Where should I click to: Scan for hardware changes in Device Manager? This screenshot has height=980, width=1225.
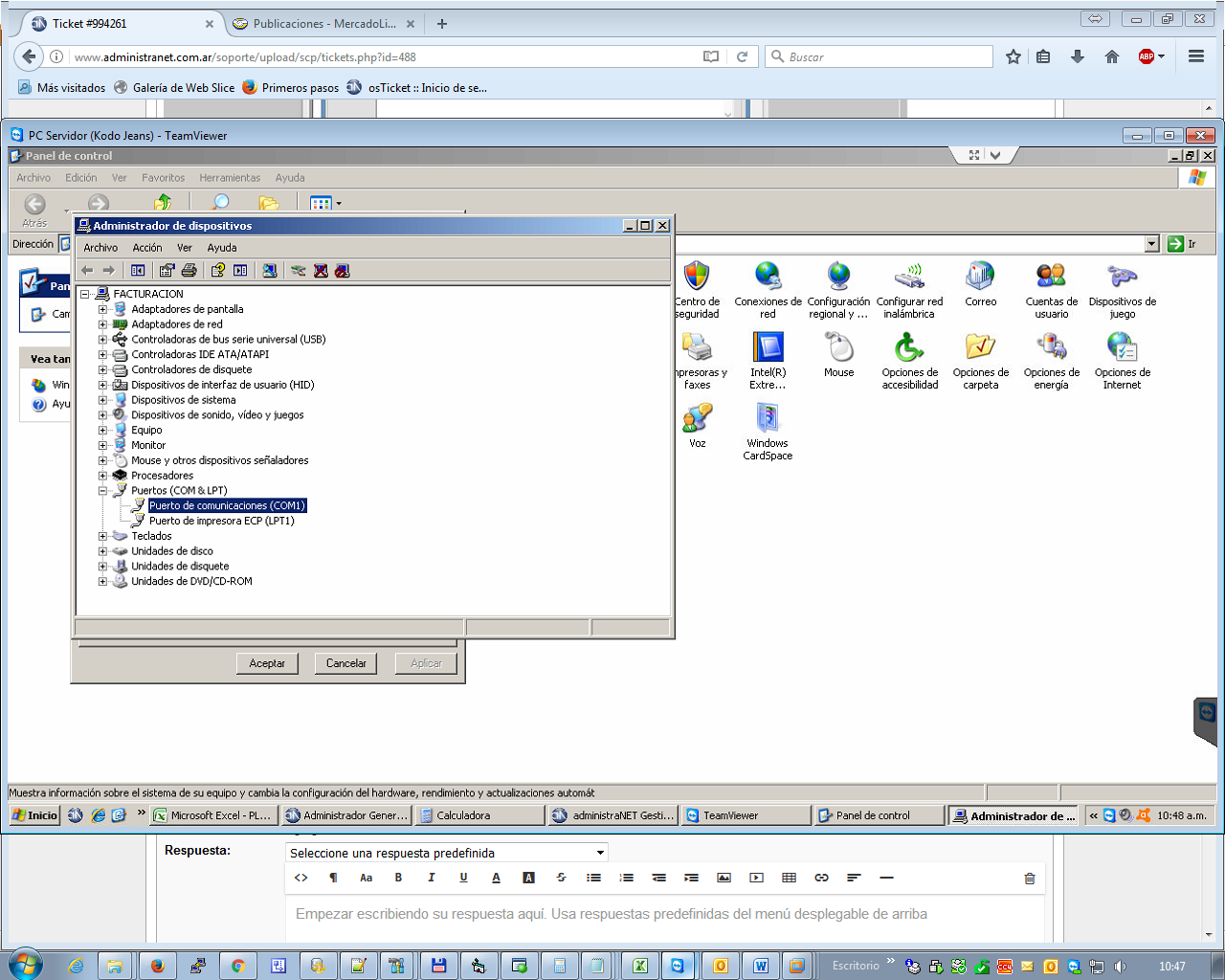pos(270,271)
